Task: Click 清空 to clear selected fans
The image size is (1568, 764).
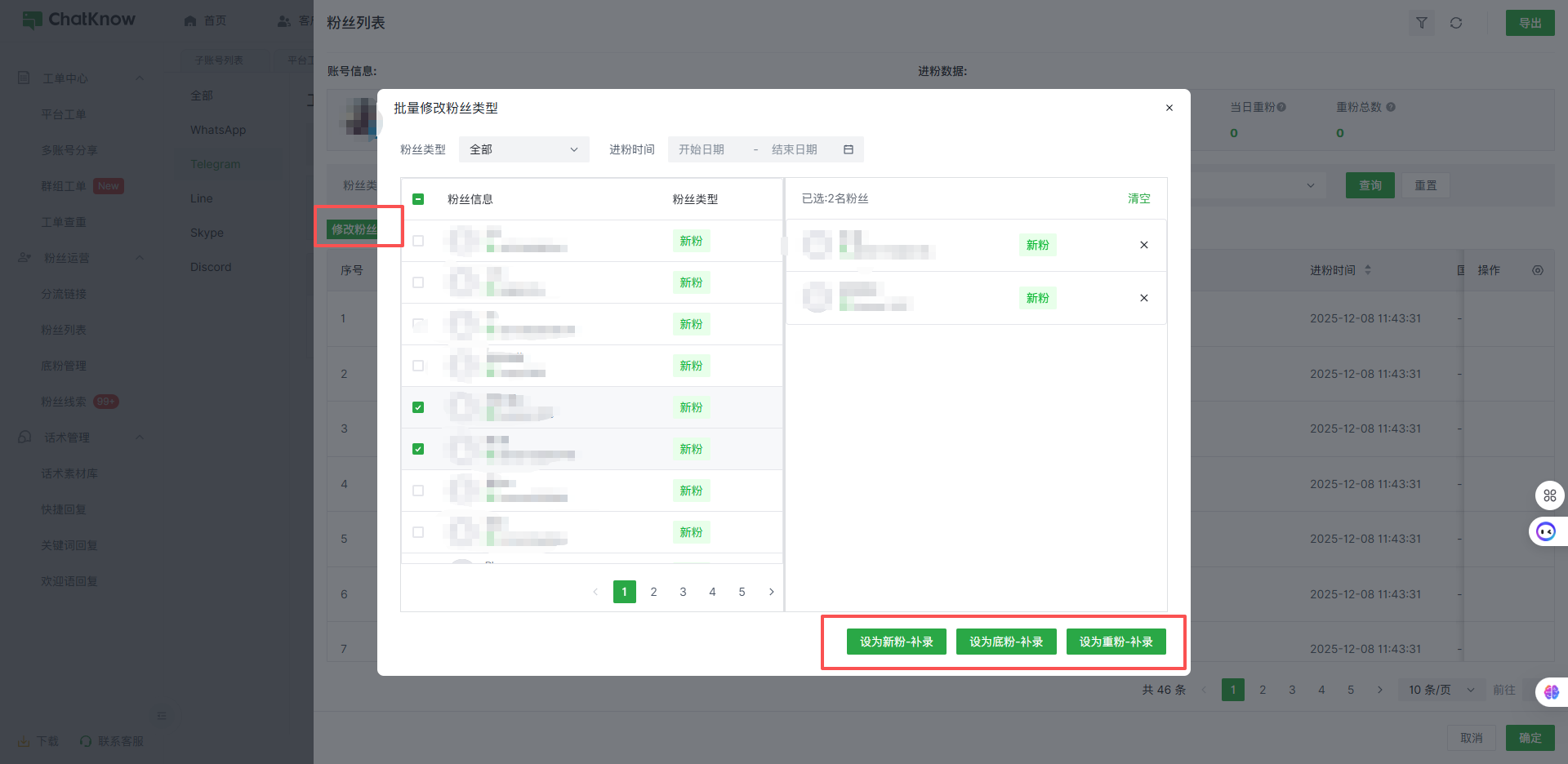Action: (x=1138, y=198)
